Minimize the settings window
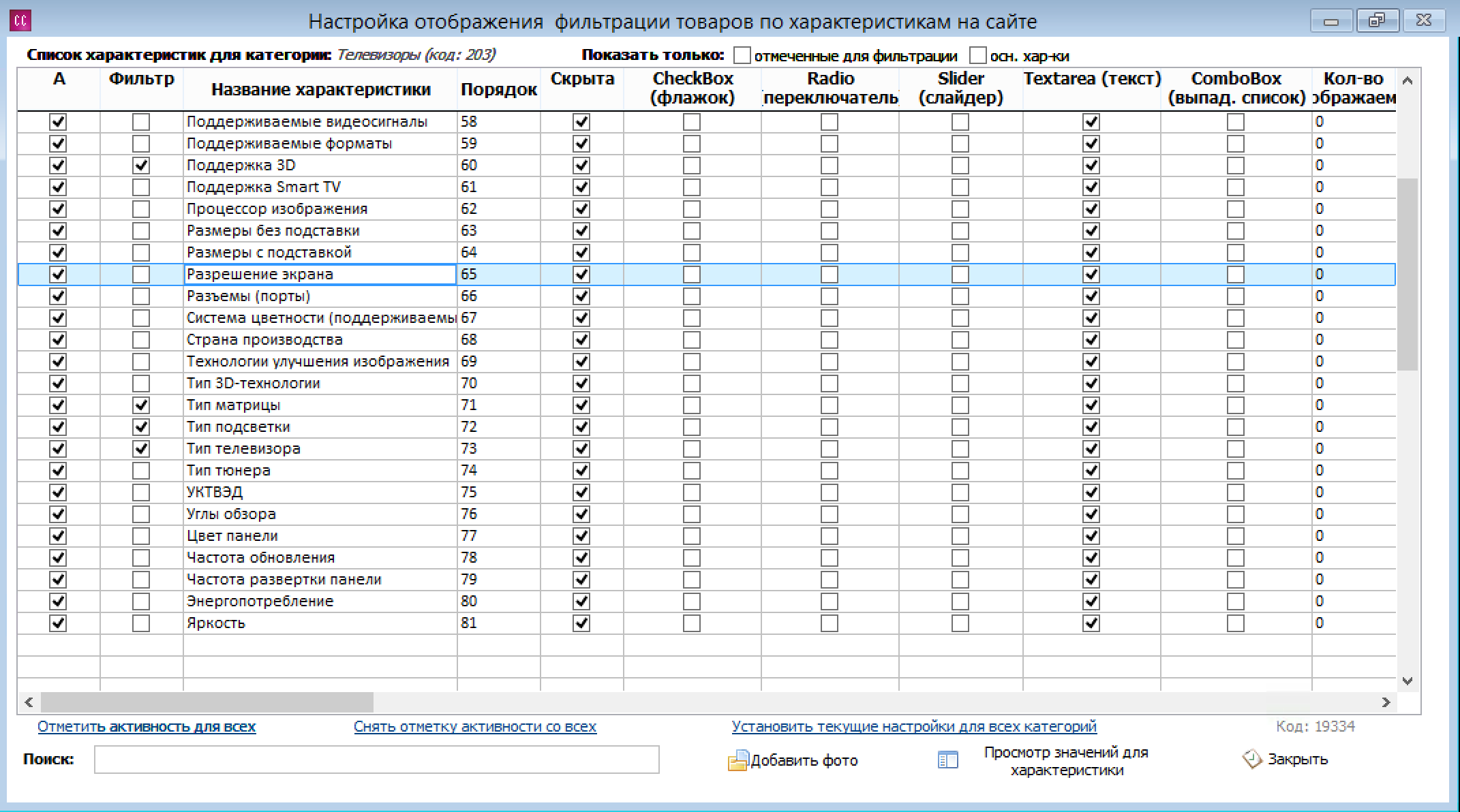The image size is (1460, 812). coord(1331,21)
